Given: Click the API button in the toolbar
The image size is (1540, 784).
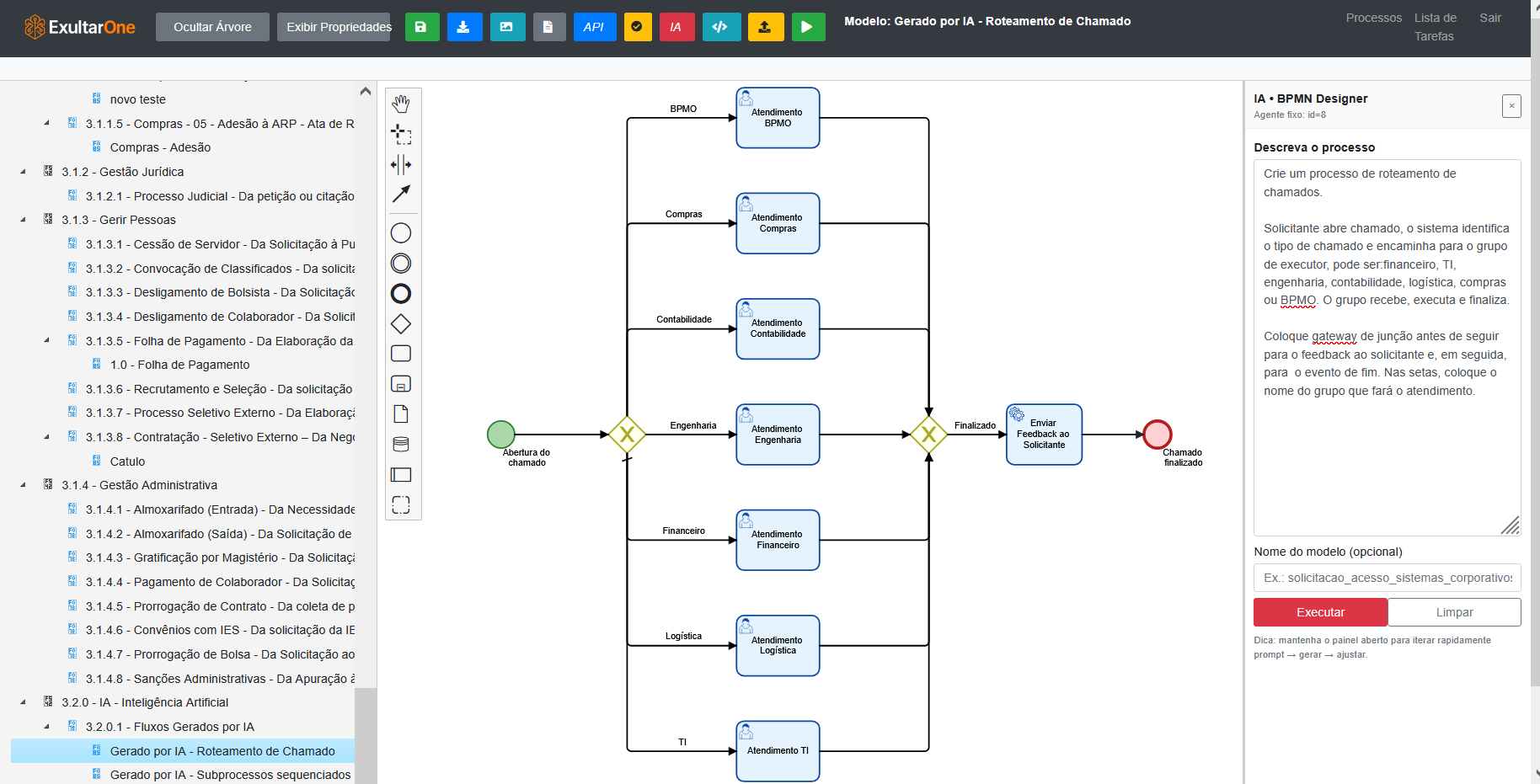Looking at the screenshot, I should 595,27.
